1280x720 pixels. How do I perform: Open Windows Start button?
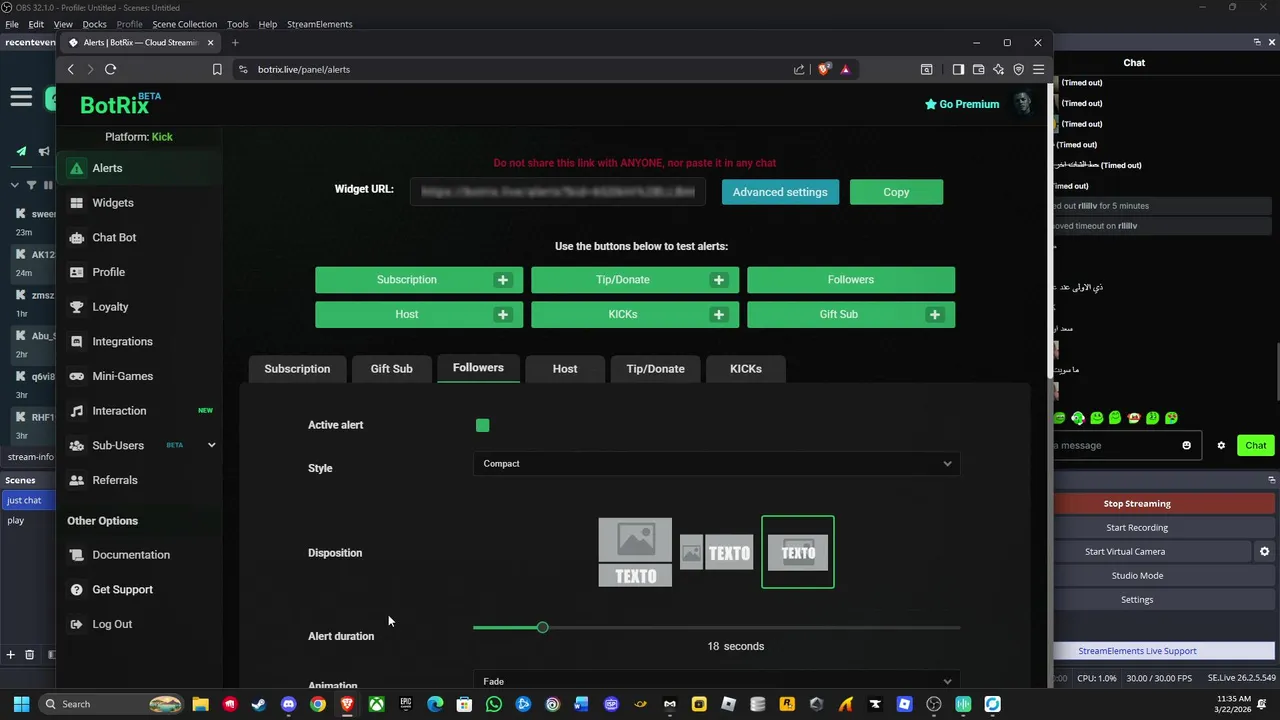coord(21,704)
